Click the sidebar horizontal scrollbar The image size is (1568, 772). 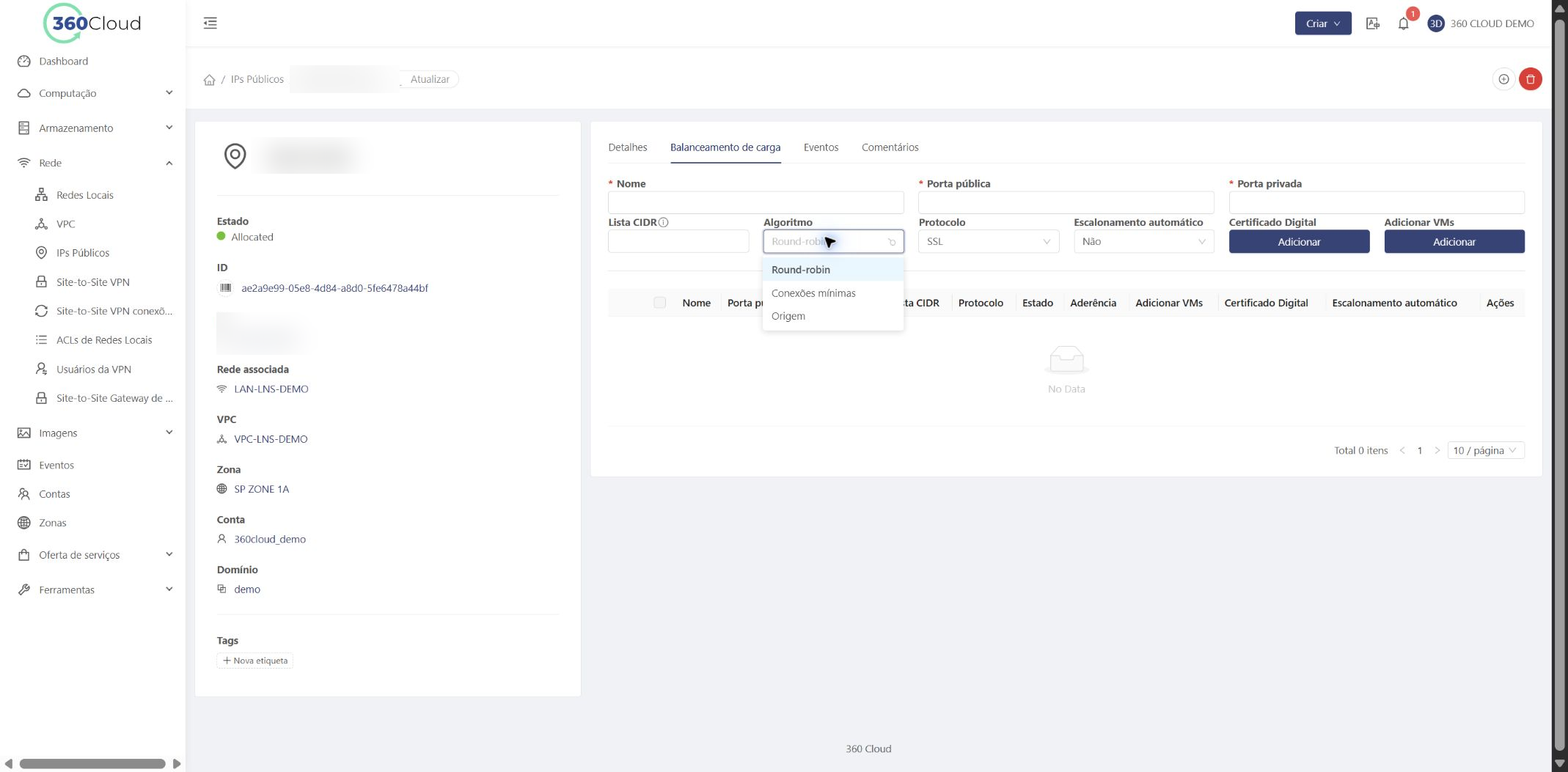click(x=92, y=764)
